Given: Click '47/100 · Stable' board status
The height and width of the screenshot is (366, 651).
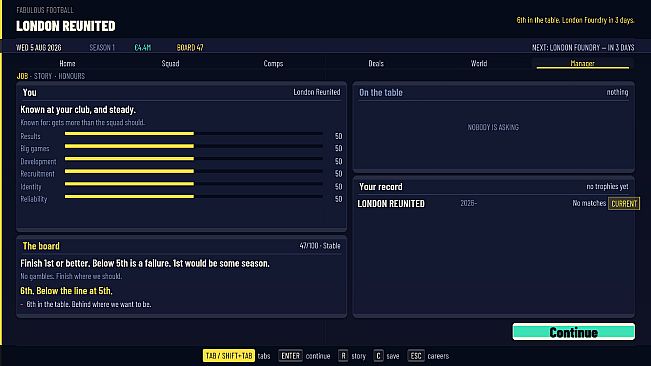Looking at the screenshot, I should 320,246.
